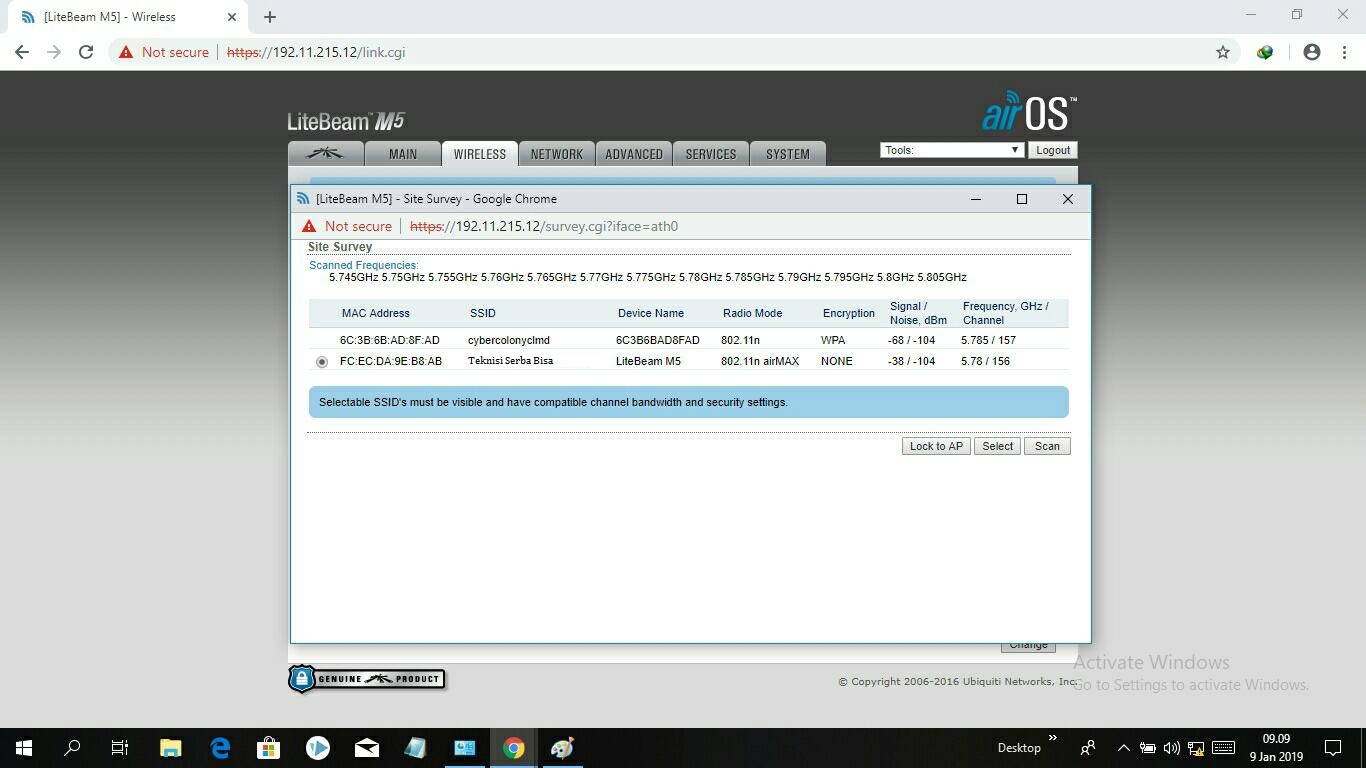Click the Genuine Product badge
1366x768 pixels.
[367, 678]
